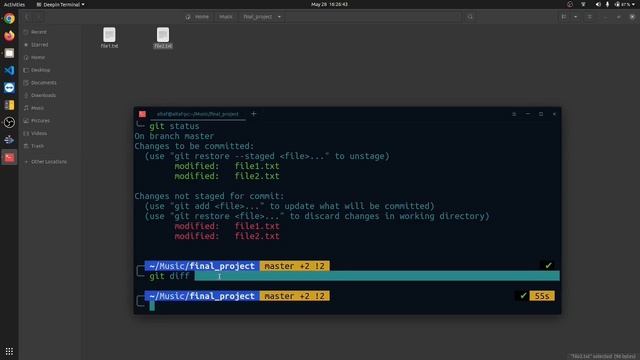Open the Deepin Terminal app menu
Image resolution: width=640 pixels, height=360 pixels.
point(60,4)
